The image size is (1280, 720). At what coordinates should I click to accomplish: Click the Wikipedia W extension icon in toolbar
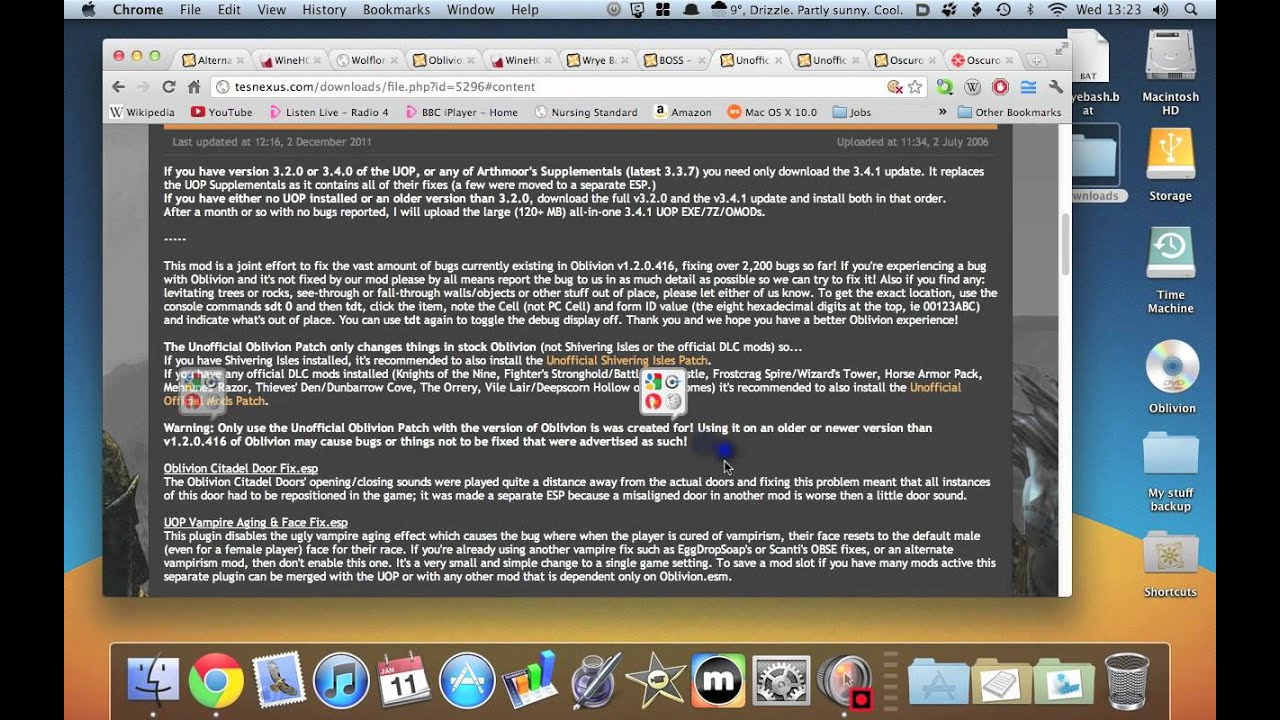point(972,87)
